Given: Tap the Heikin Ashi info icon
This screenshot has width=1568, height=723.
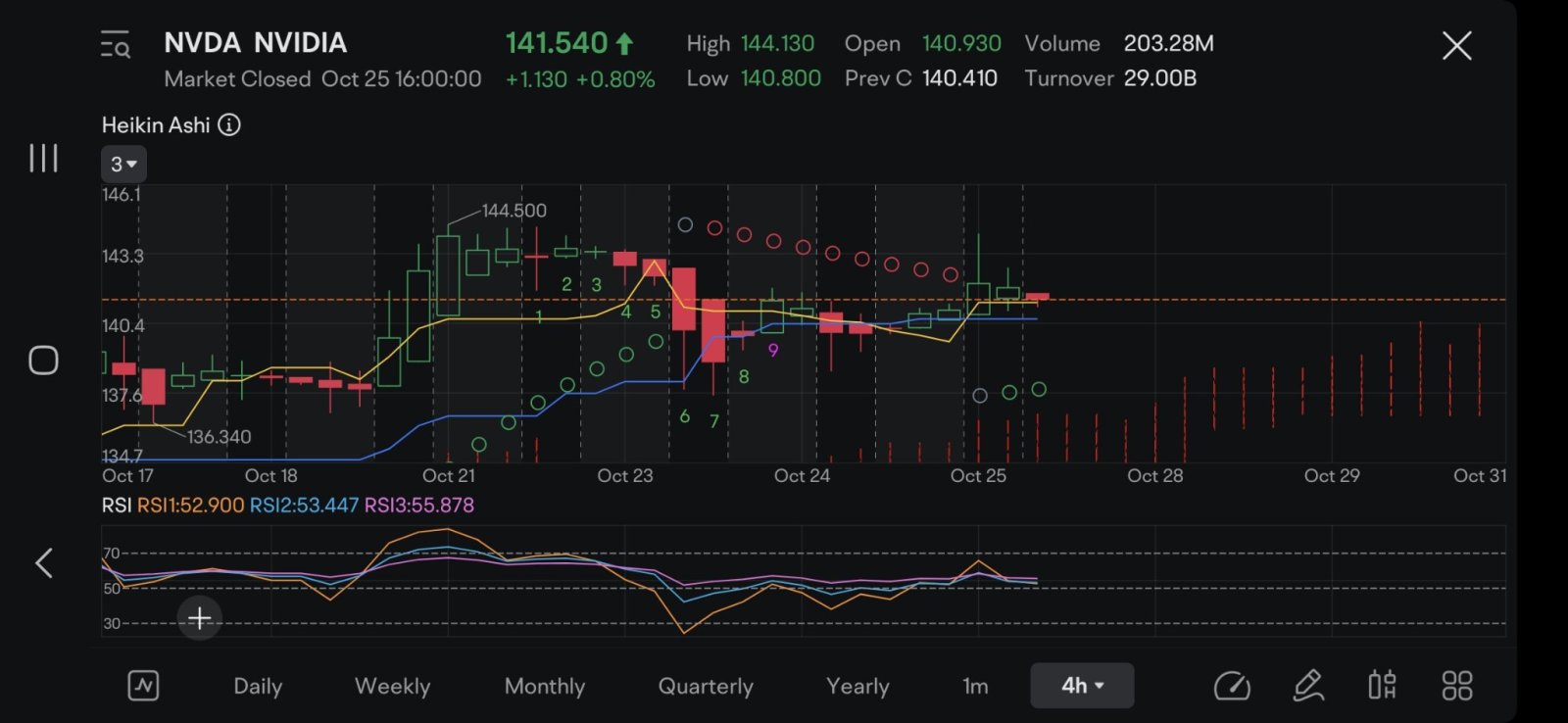Looking at the screenshot, I should pos(229,124).
